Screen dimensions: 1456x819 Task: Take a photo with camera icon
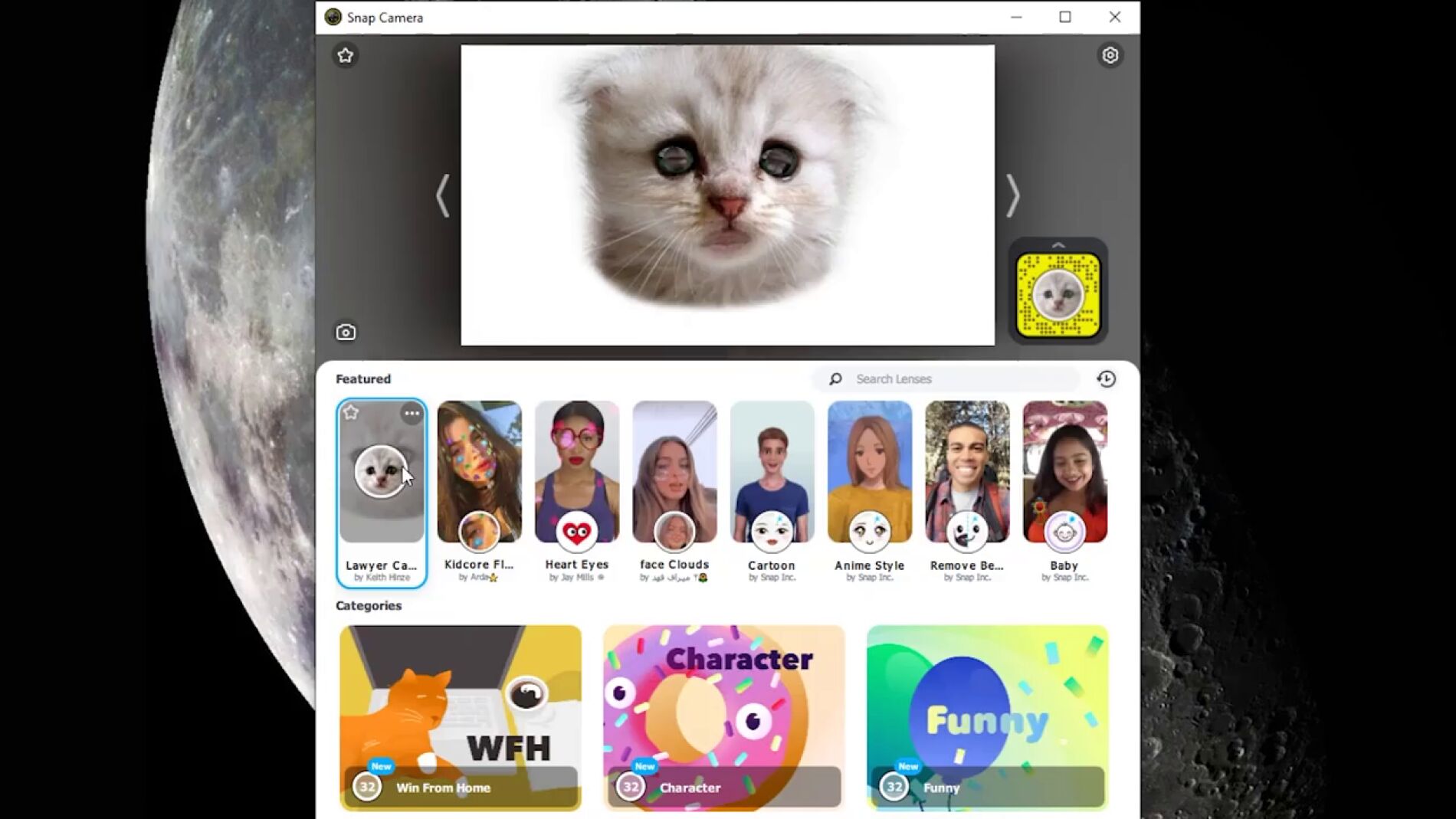click(346, 332)
